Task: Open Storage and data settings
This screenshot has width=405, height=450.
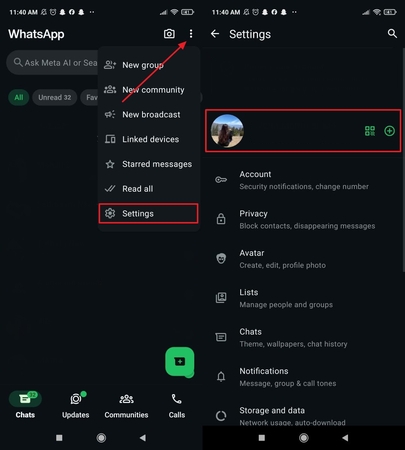Action: [x=303, y=416]
